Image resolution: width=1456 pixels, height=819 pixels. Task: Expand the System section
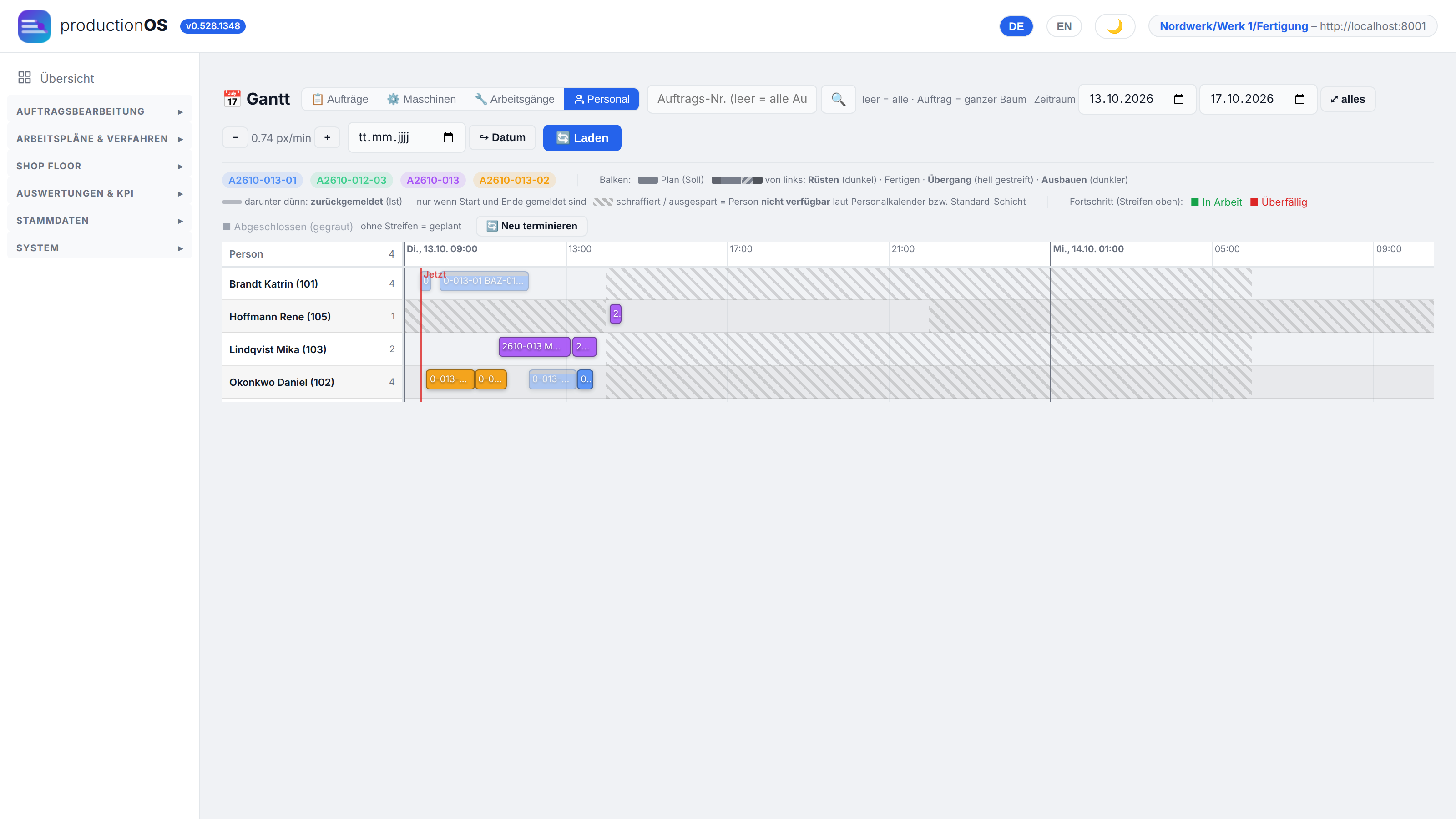(100, 248)
